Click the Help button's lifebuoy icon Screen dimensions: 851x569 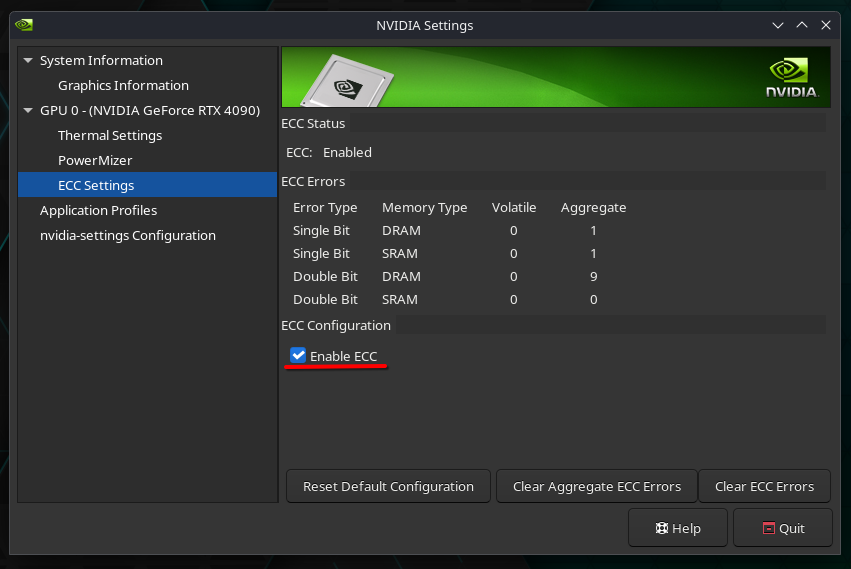[x=662, y=528]
